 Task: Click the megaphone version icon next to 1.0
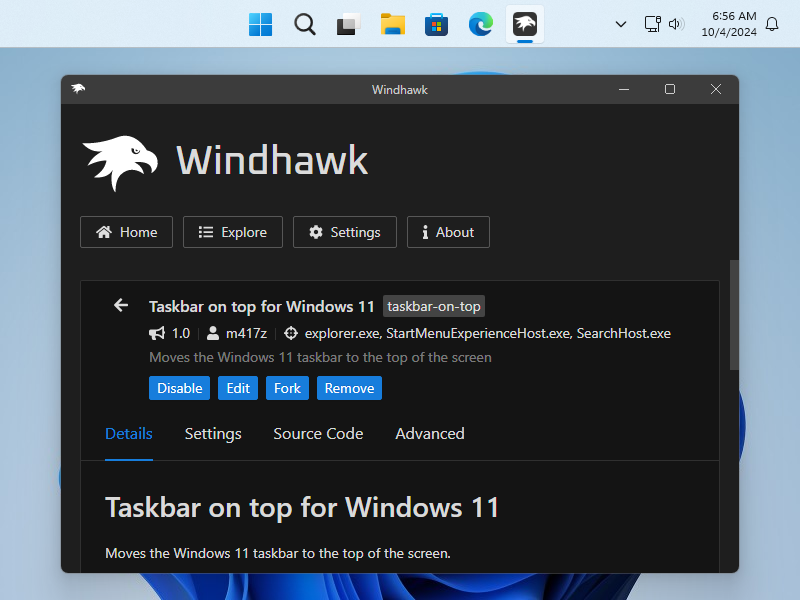coord(156,333)
